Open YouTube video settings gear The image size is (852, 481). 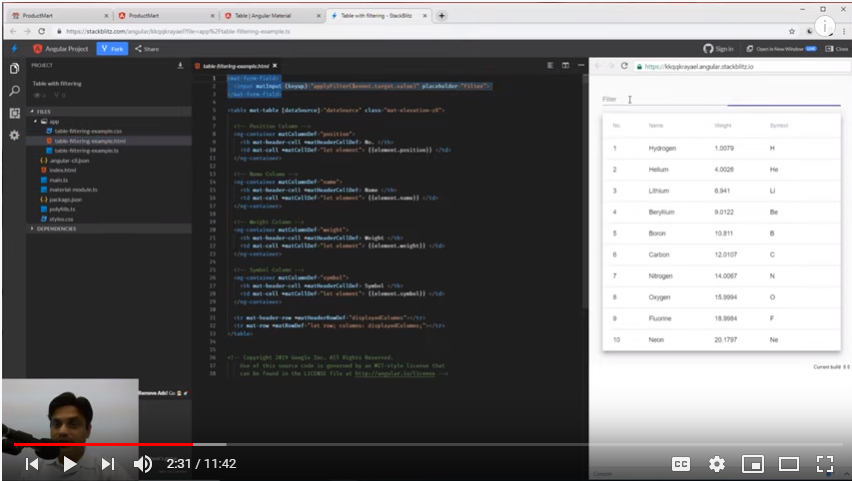[x=716, y=464]
